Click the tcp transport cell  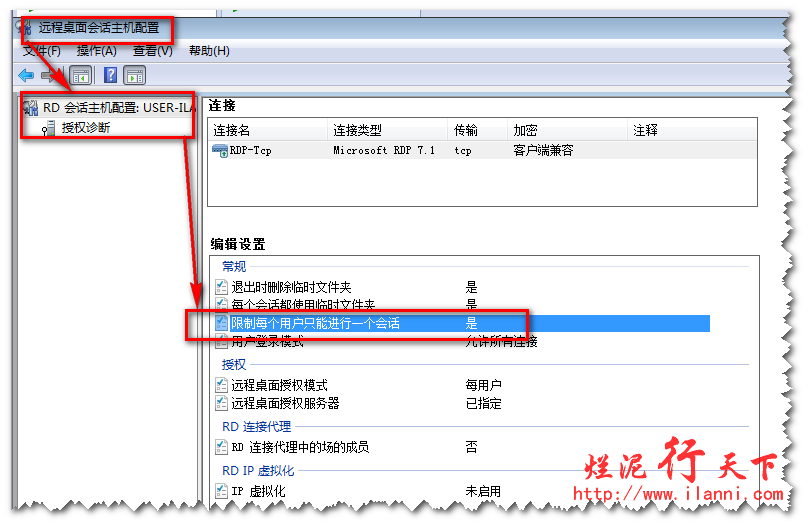[463, 150]
